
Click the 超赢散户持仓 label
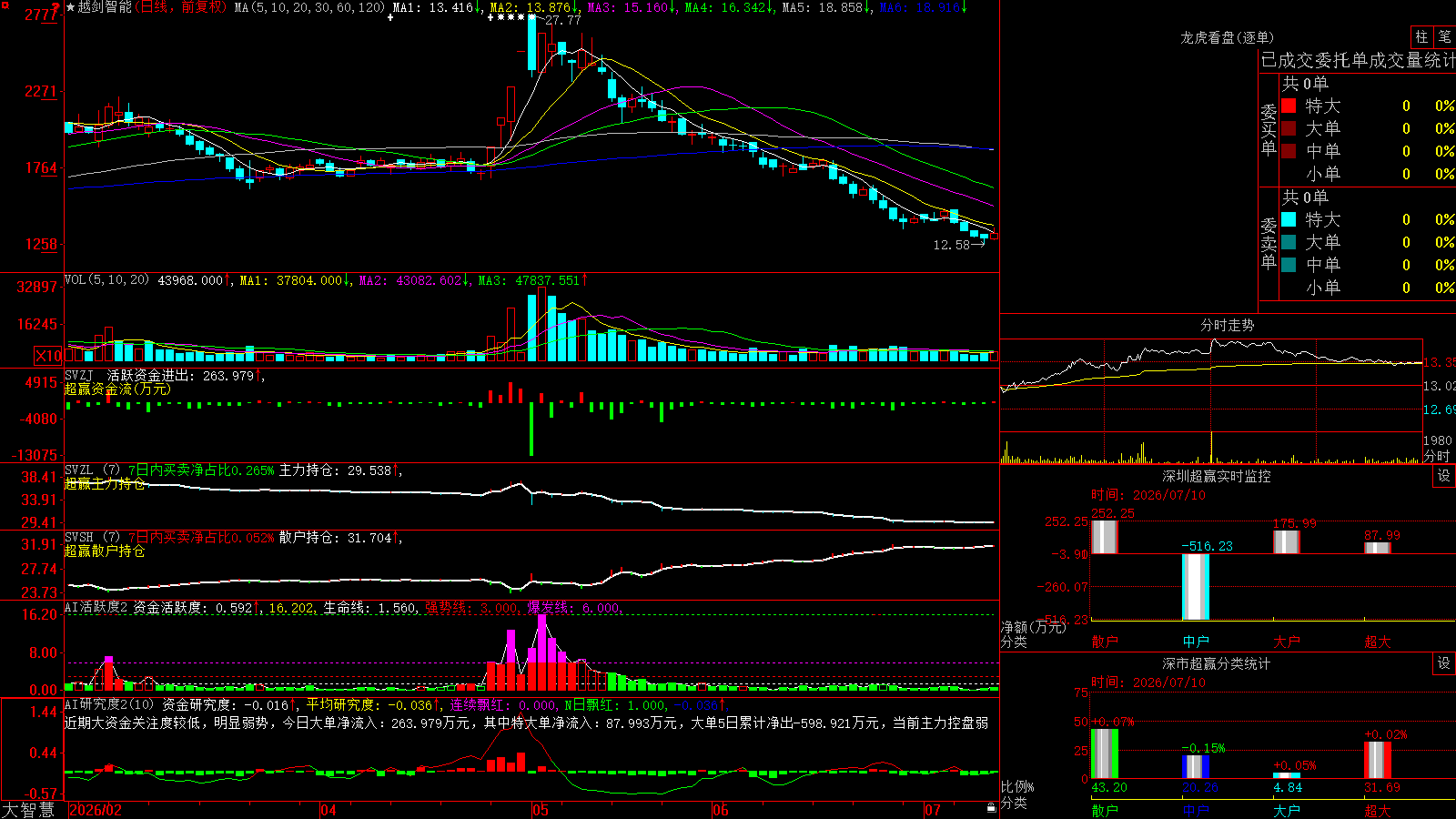[105, 551]
